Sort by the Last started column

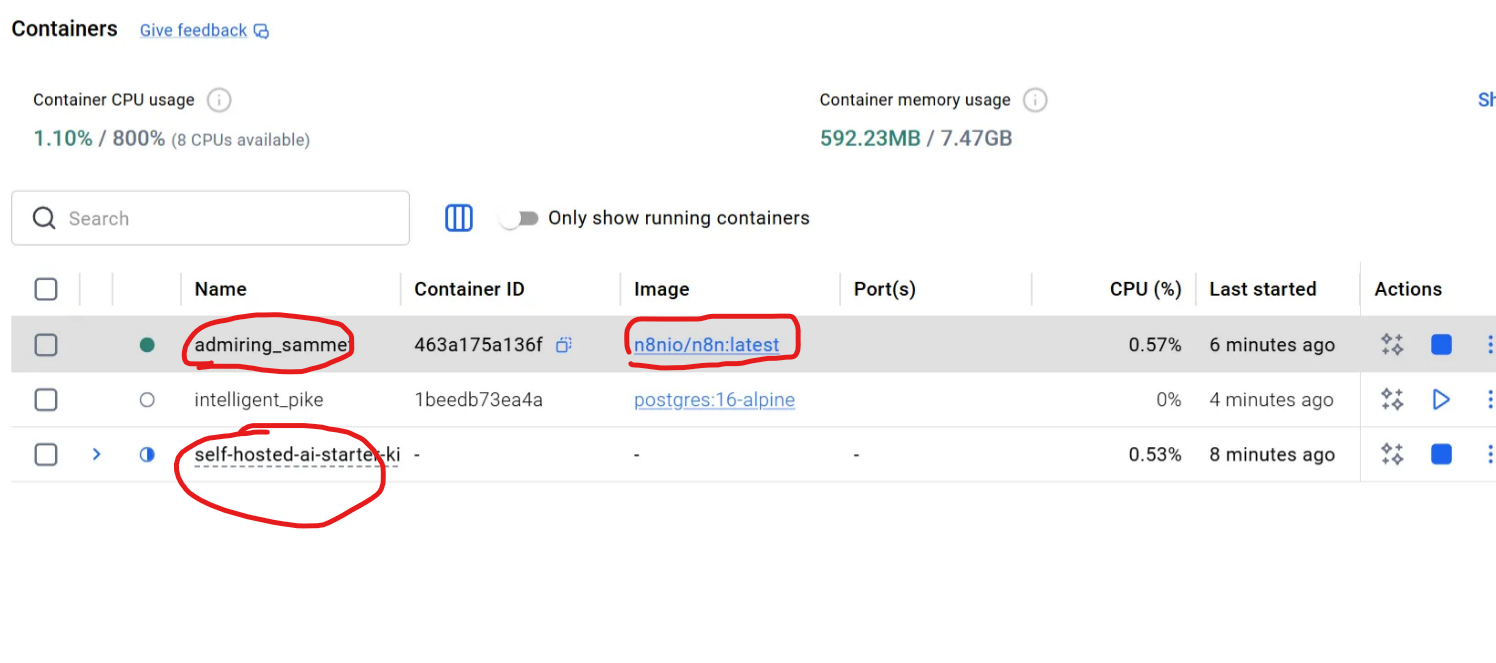pyautogui.click(x=1262, y=289)
